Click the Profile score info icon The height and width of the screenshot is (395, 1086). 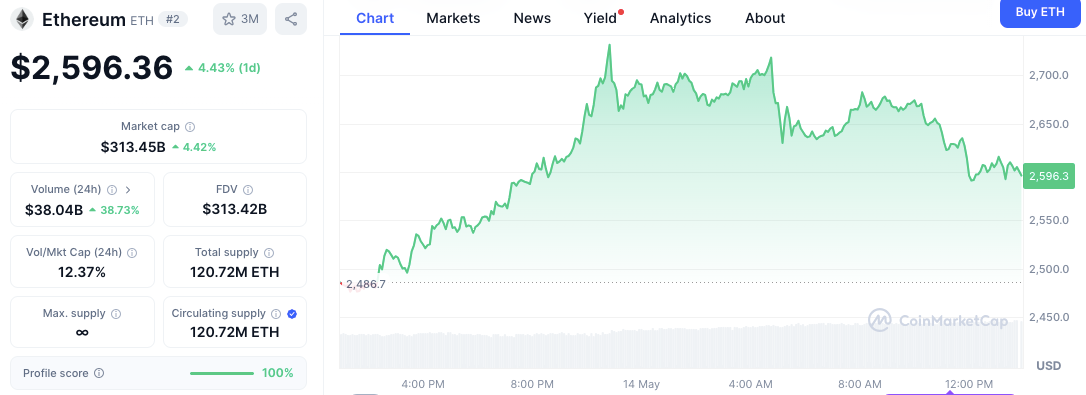(x=99, y=373)
